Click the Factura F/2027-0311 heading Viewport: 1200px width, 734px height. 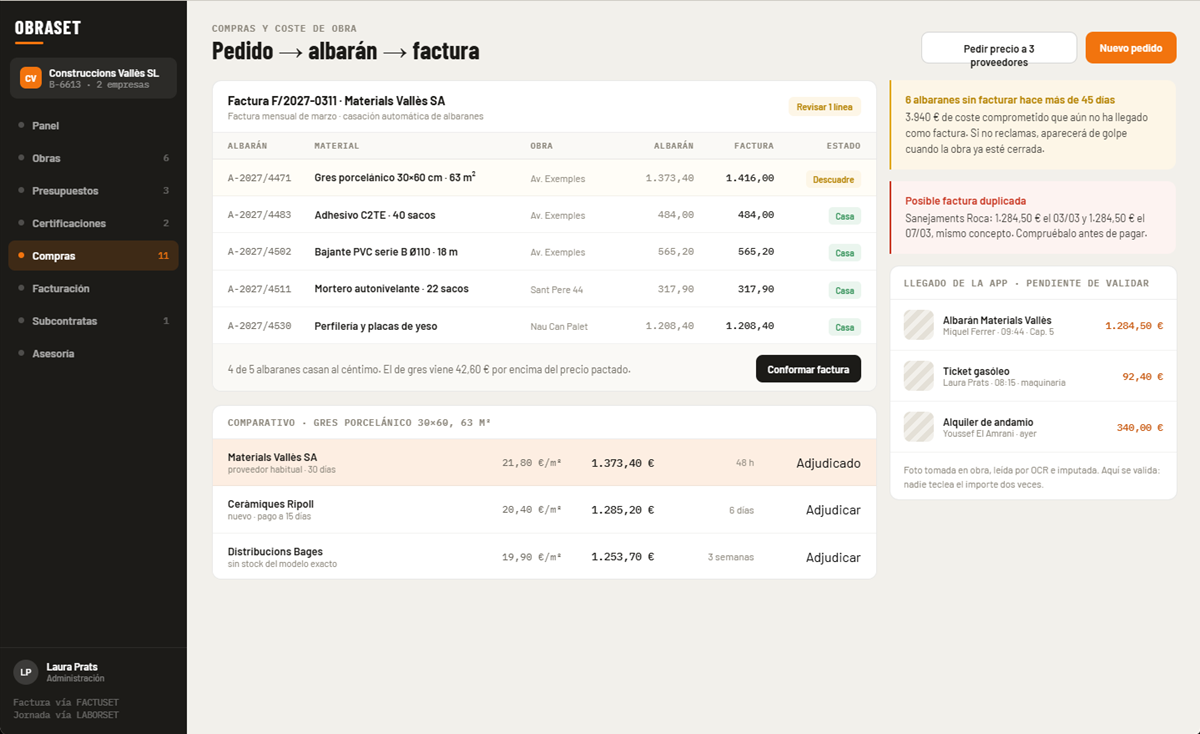point(336,101)
